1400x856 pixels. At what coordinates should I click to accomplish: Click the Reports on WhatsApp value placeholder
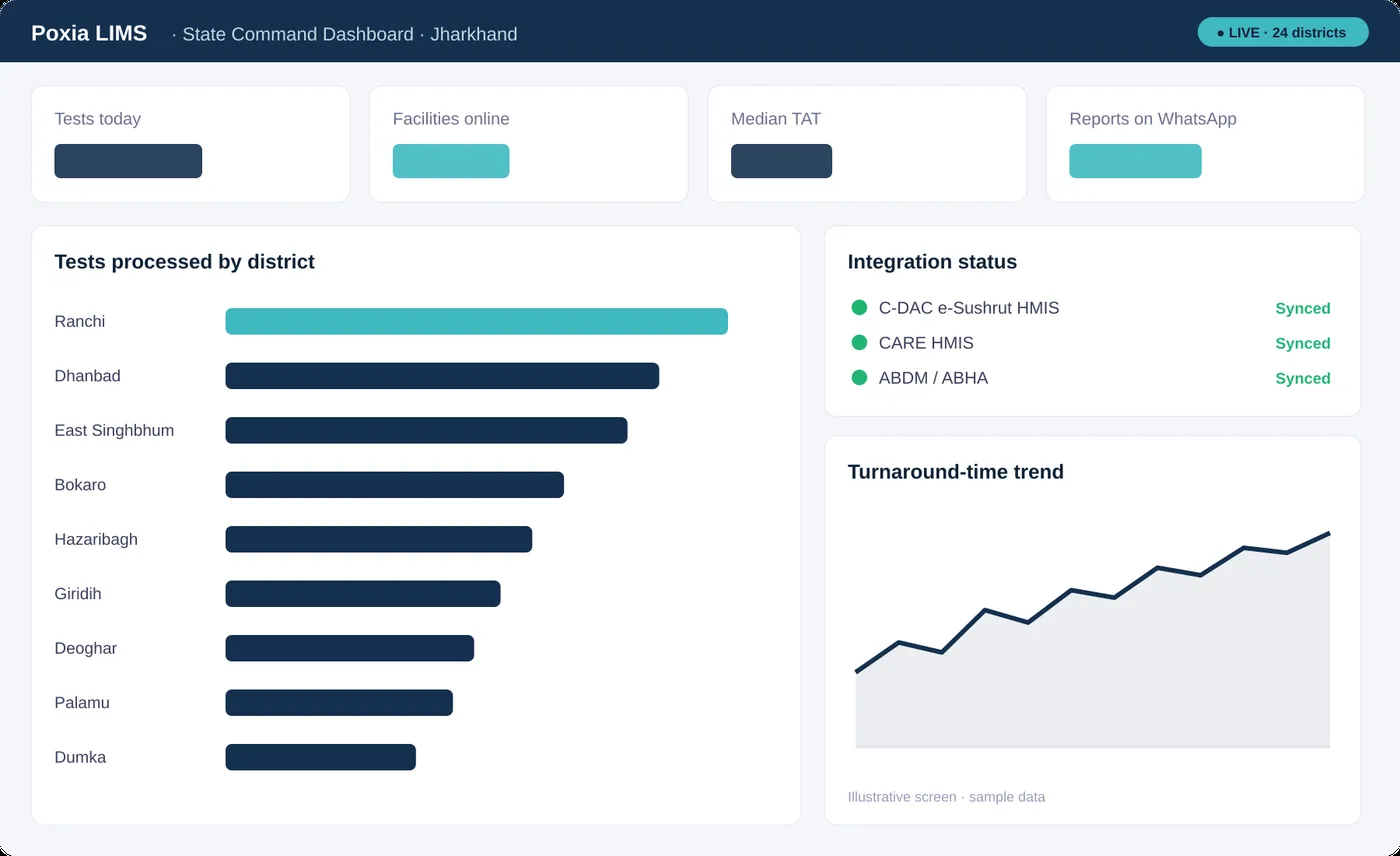[1135, 161]
